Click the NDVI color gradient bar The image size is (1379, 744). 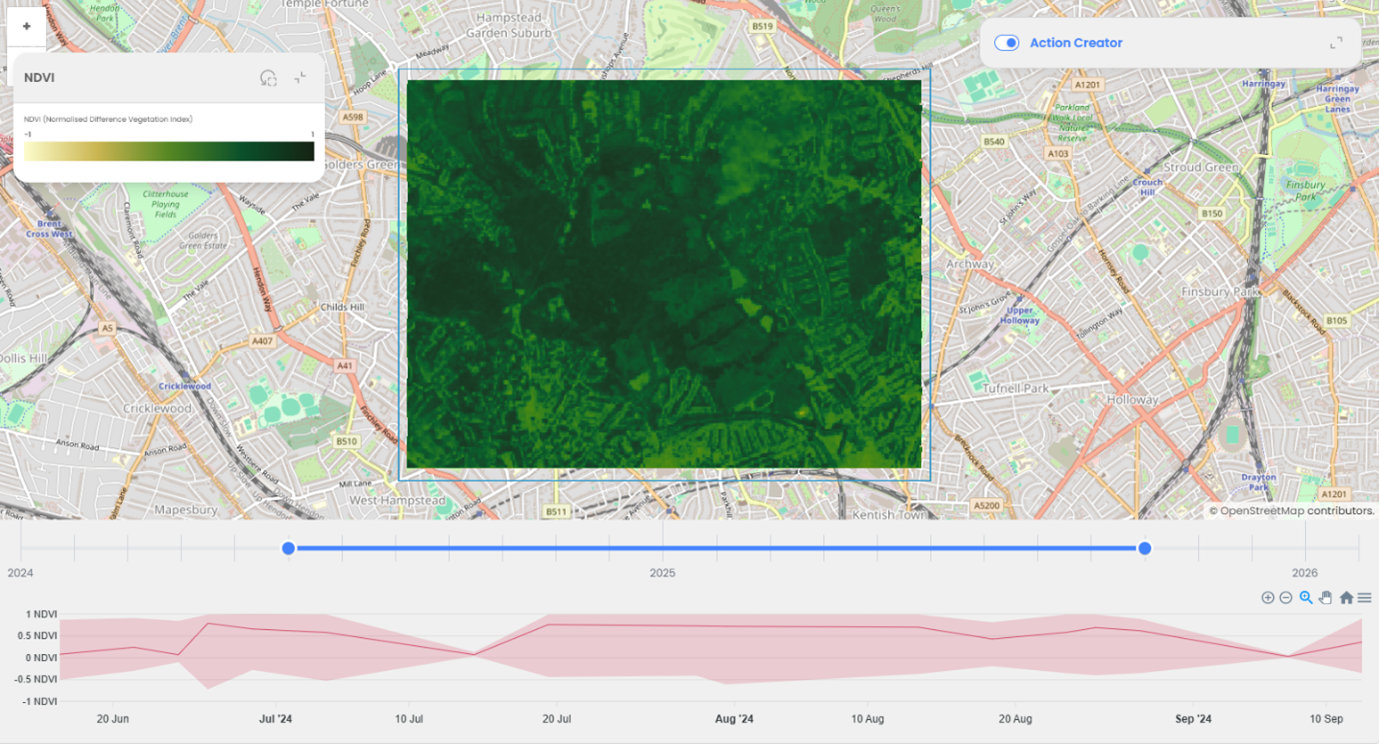coord(169,151)
